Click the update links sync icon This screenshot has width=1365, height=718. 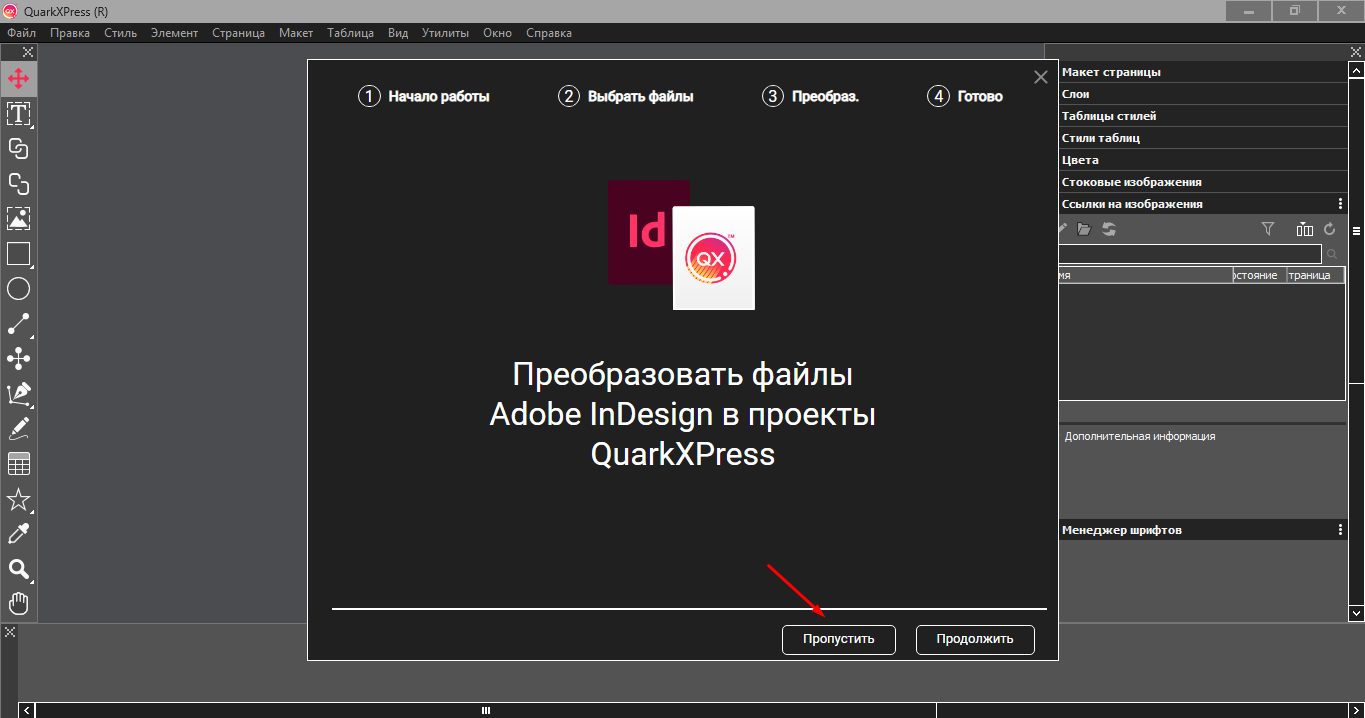click(1109, 229)
